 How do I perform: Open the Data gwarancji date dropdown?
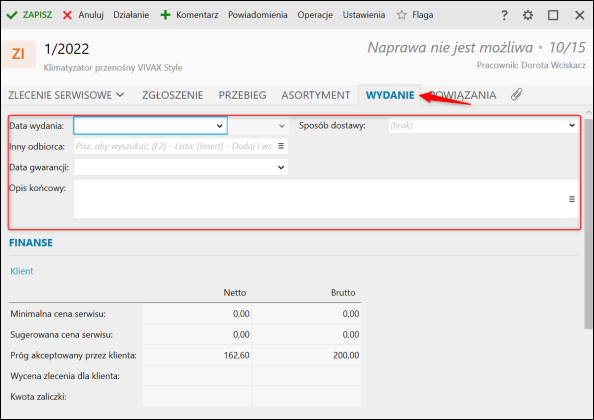click(281, 167)
